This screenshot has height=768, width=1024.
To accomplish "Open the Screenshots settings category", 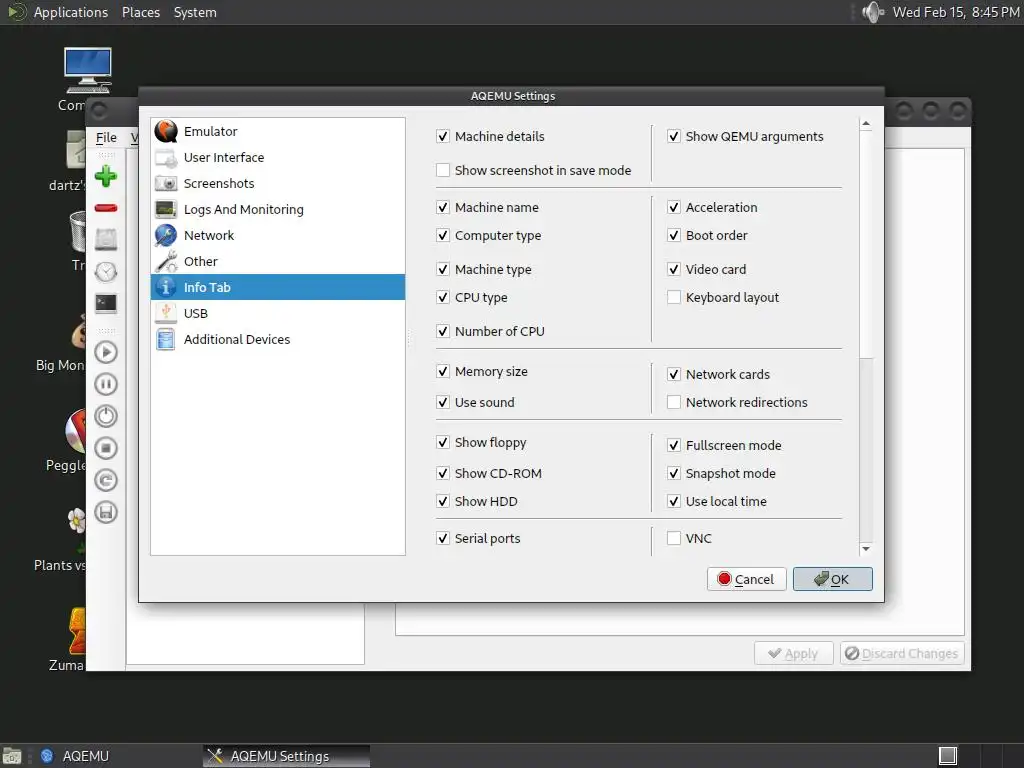I will [x=278, y=184].
